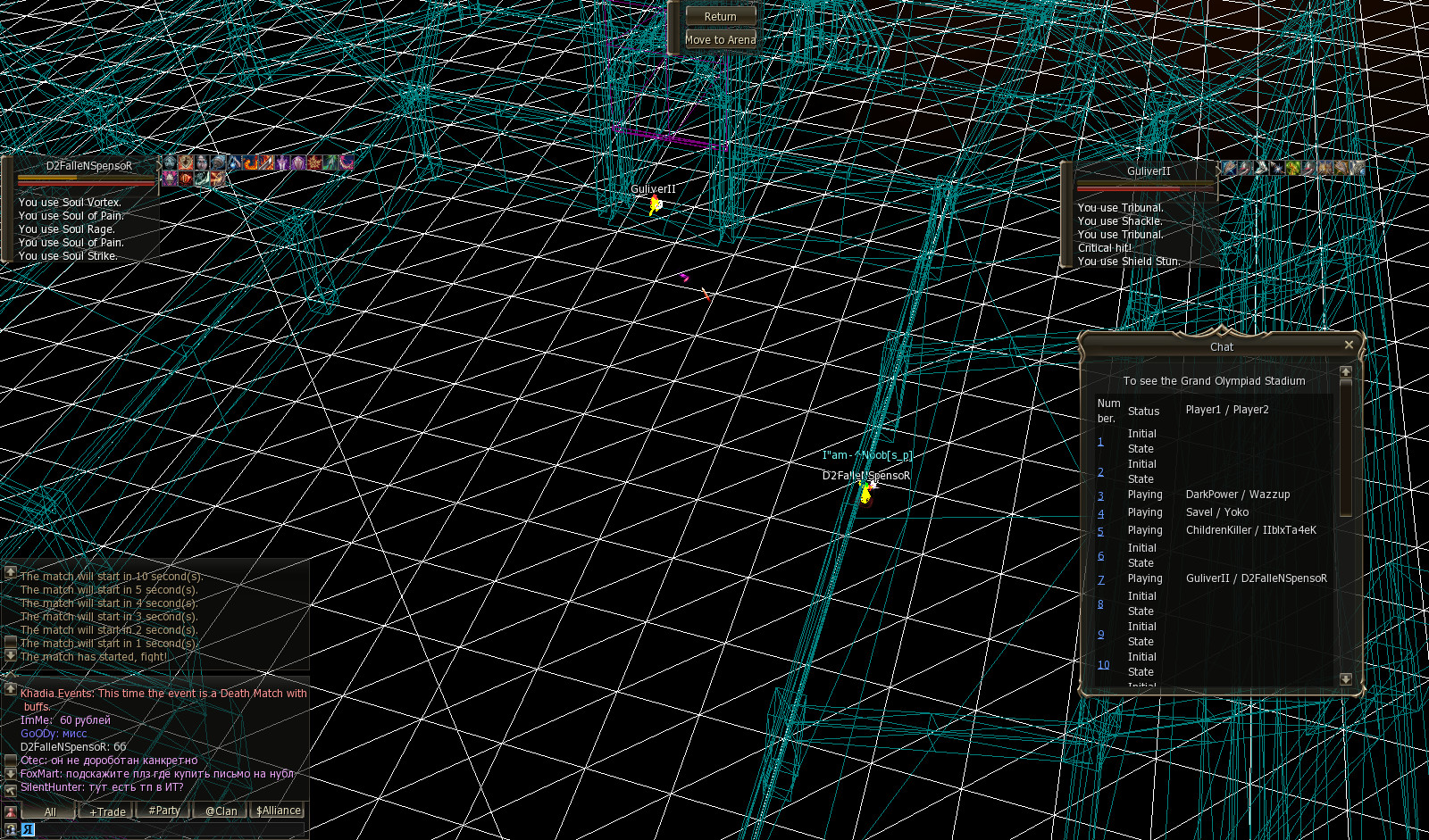1429x840 pixels.
Task: Close the Olympiad Chat window
Action: click(1349, 345)
